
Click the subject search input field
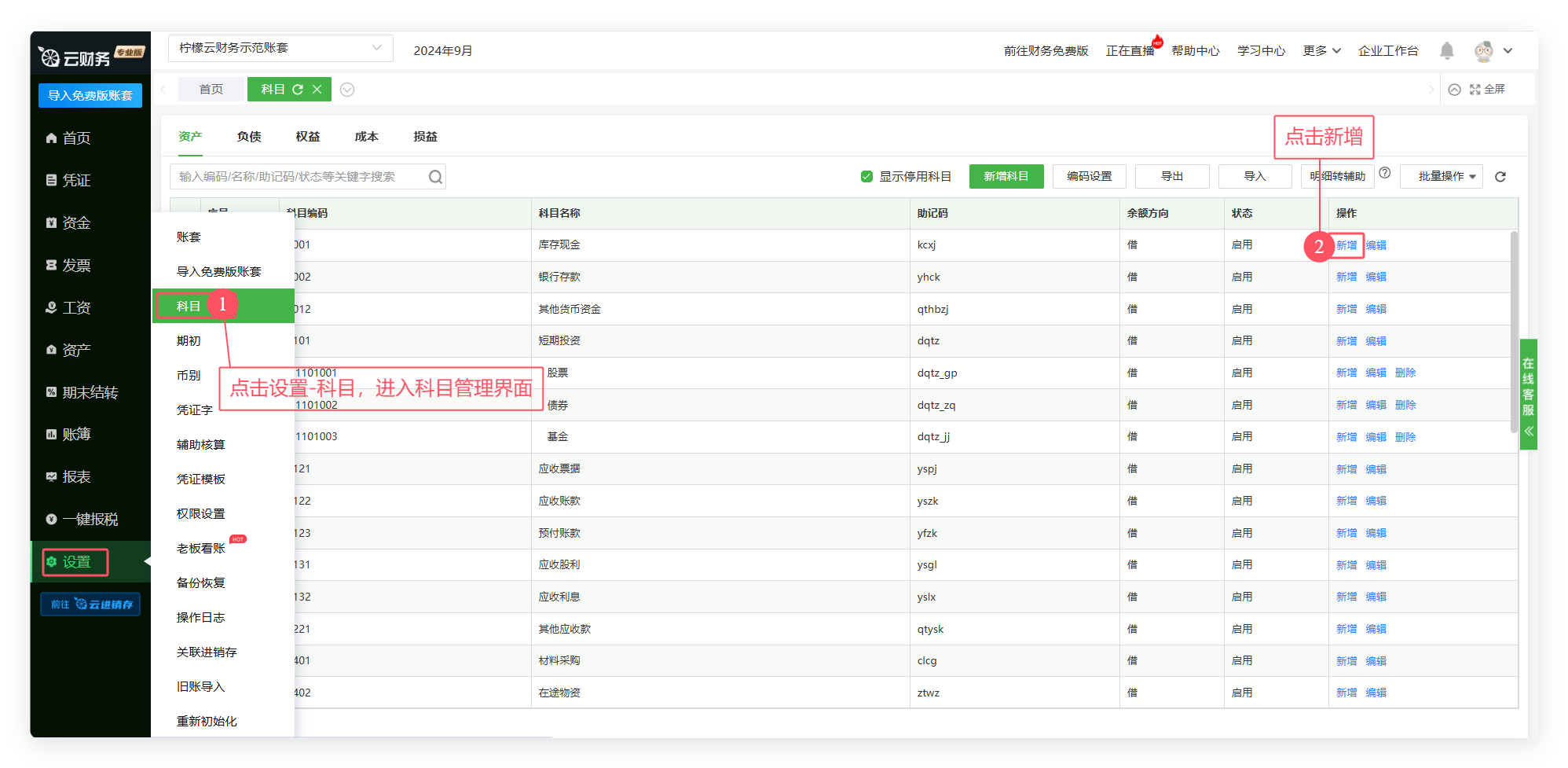(x=299, y=177)
